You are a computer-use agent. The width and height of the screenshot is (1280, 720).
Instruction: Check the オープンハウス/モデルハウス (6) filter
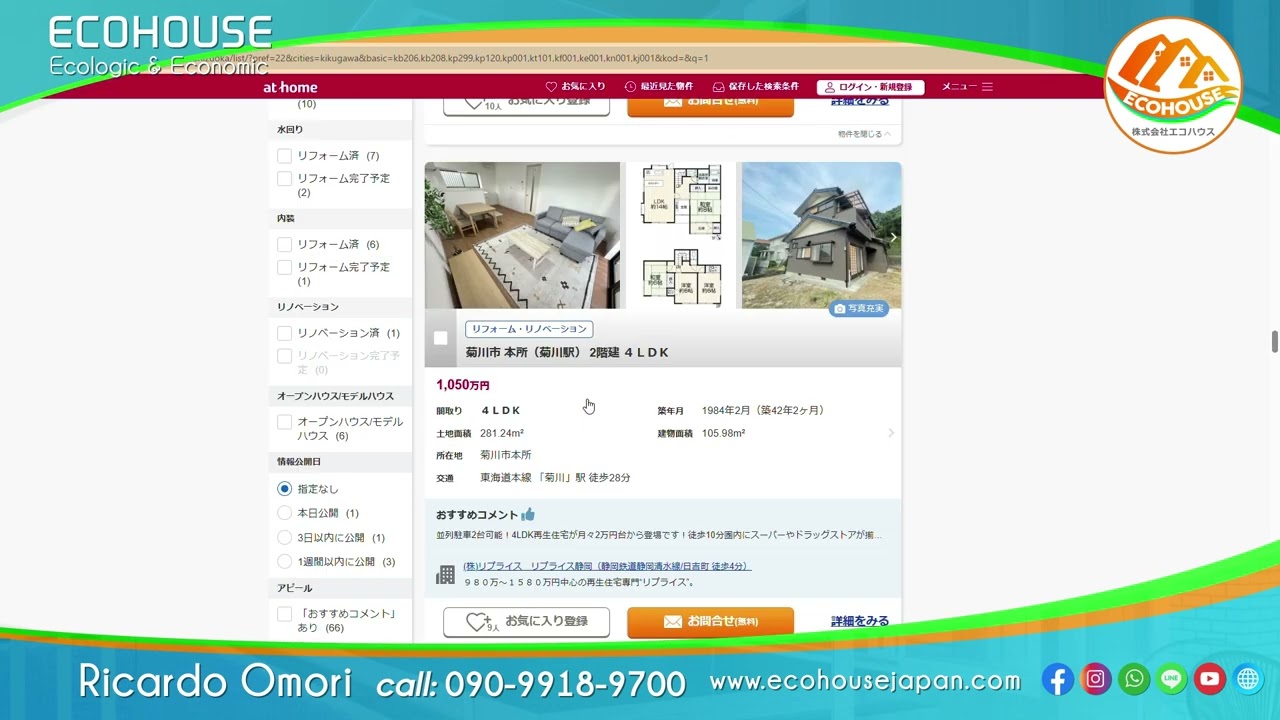[284, 422]
